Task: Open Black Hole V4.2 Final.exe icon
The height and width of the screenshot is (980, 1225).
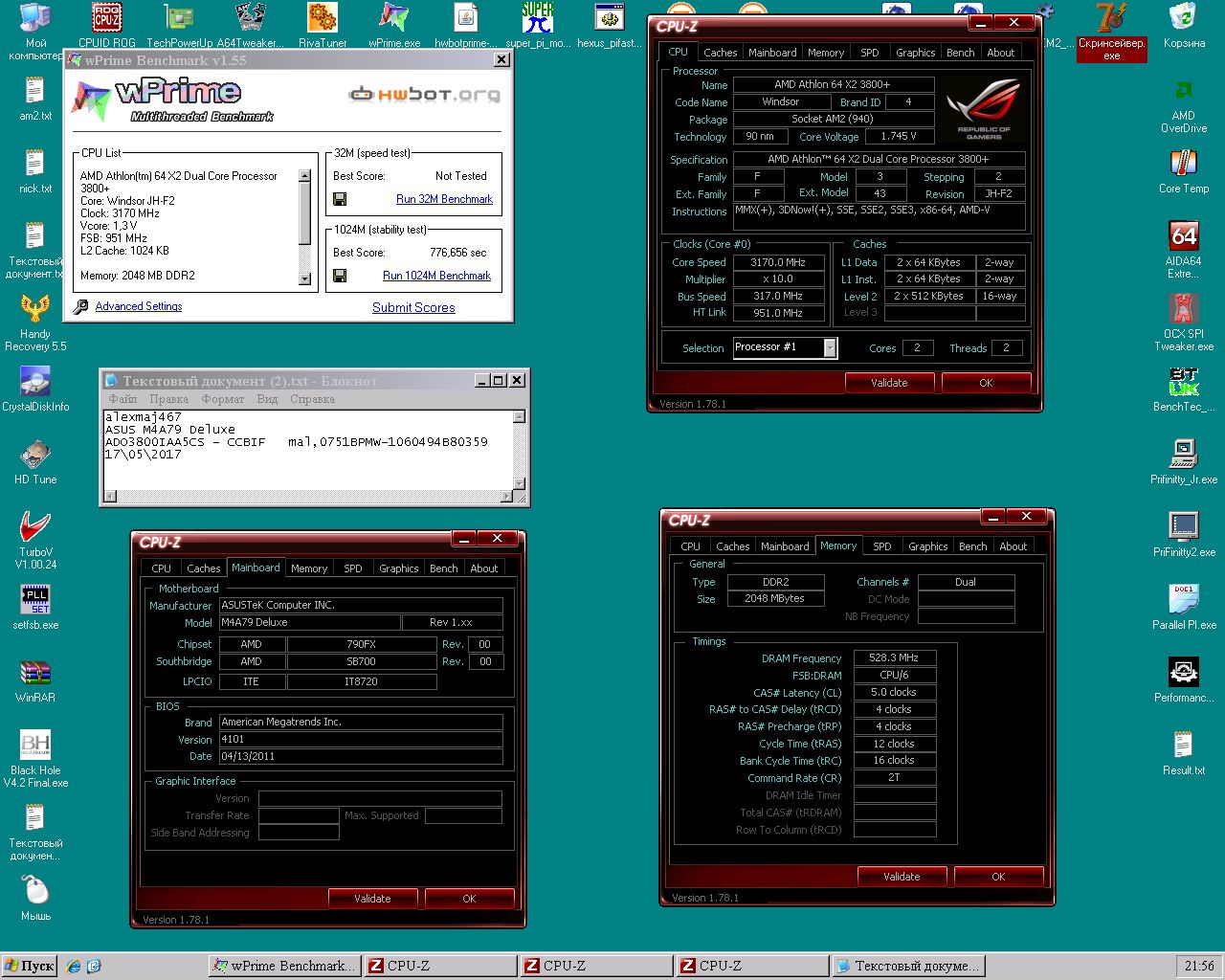Action: coord(35,759)
